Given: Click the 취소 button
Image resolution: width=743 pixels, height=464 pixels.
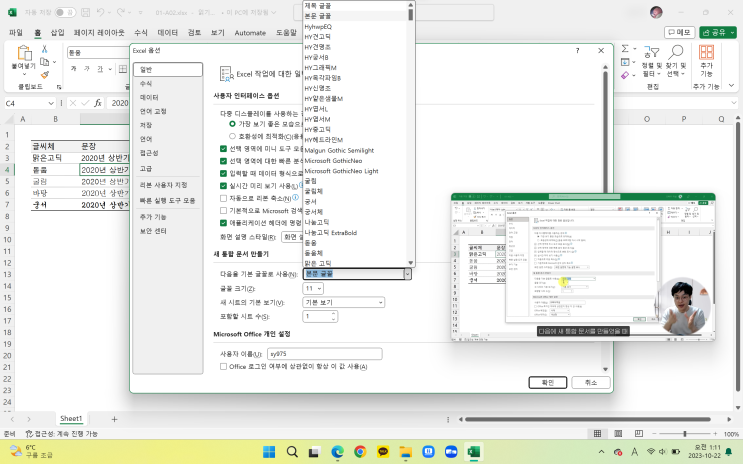Looking at the screenshot, I should tap(590, 383).
